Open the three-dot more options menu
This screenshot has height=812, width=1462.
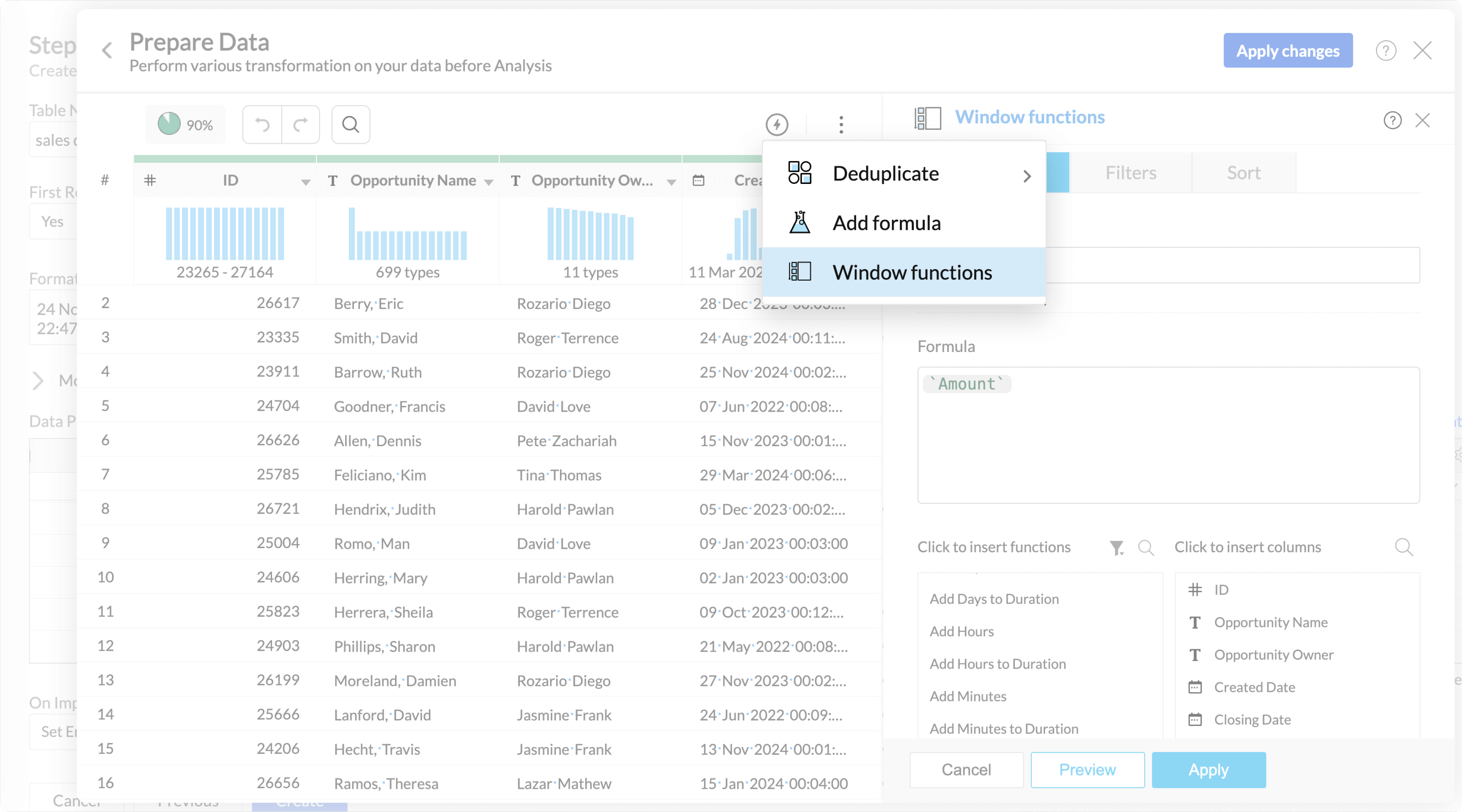tap(841, 124)
